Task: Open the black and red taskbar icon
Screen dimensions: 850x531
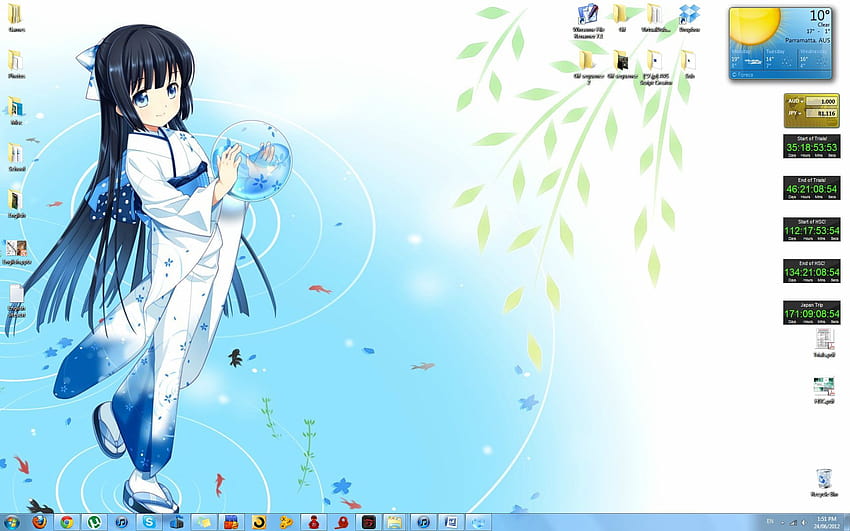Action: pyautogui.click(x=369, y=522)
